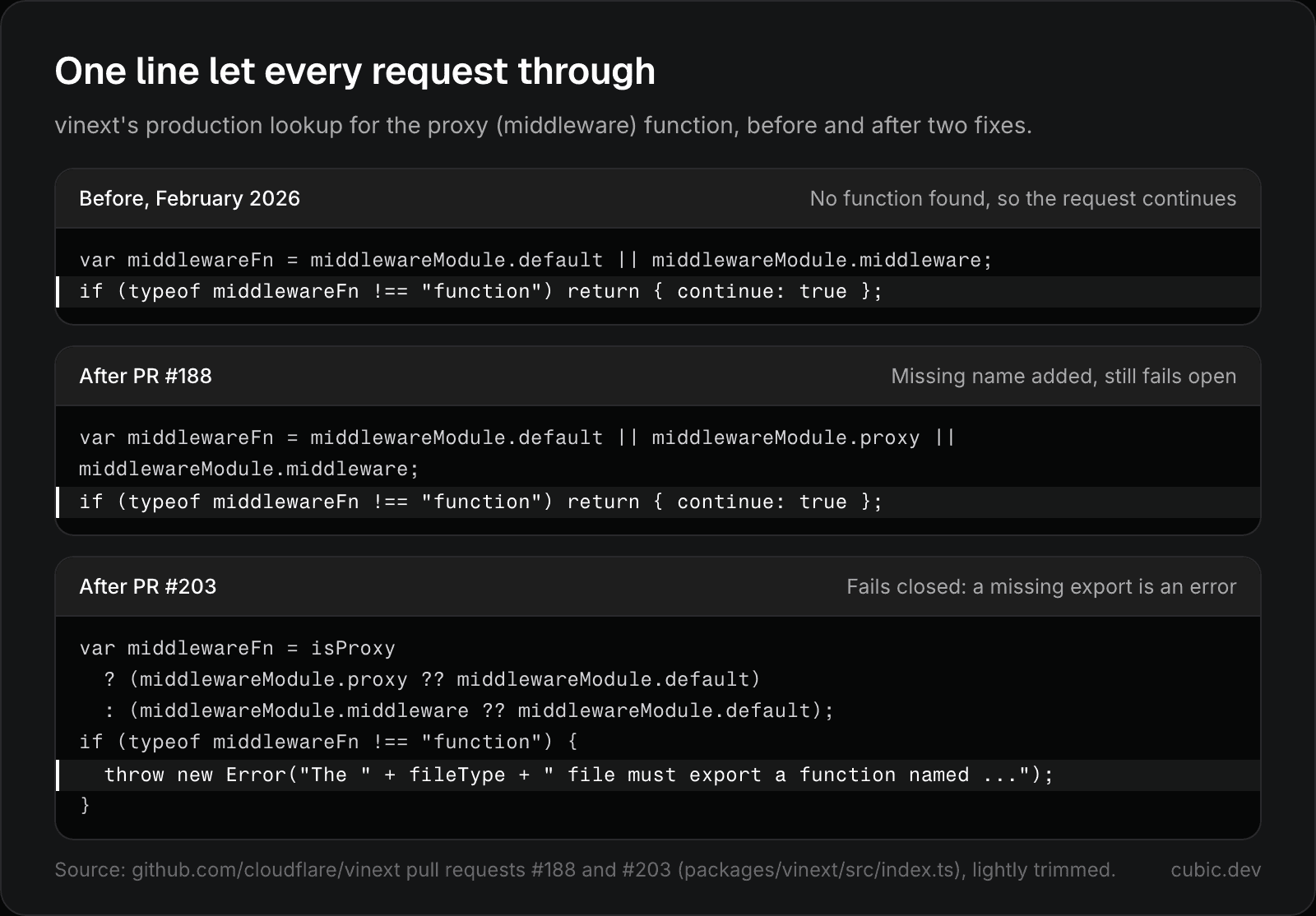Viewport: 1316px width, 916px height.
Task: Click the closing brace line in the PR #203 card
Action: point(85,805)
